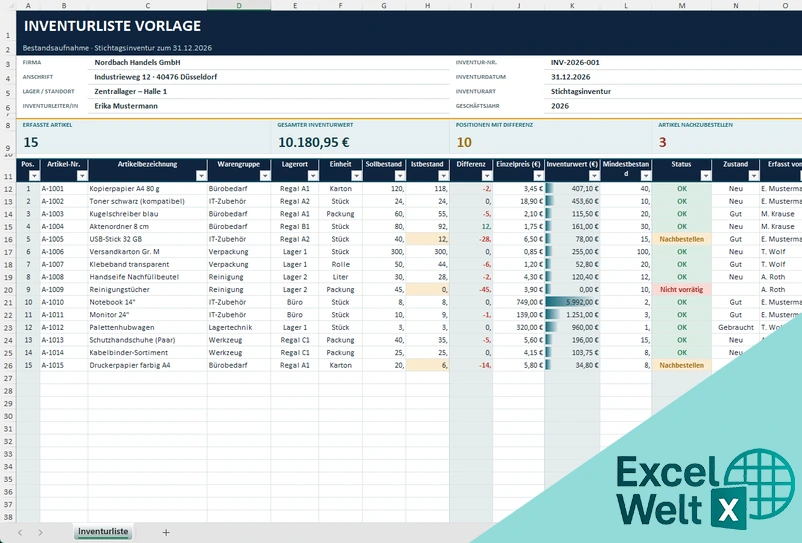Select the Inventurdatum value 31.12.2026
802x543 pixels.
[673, 77]
